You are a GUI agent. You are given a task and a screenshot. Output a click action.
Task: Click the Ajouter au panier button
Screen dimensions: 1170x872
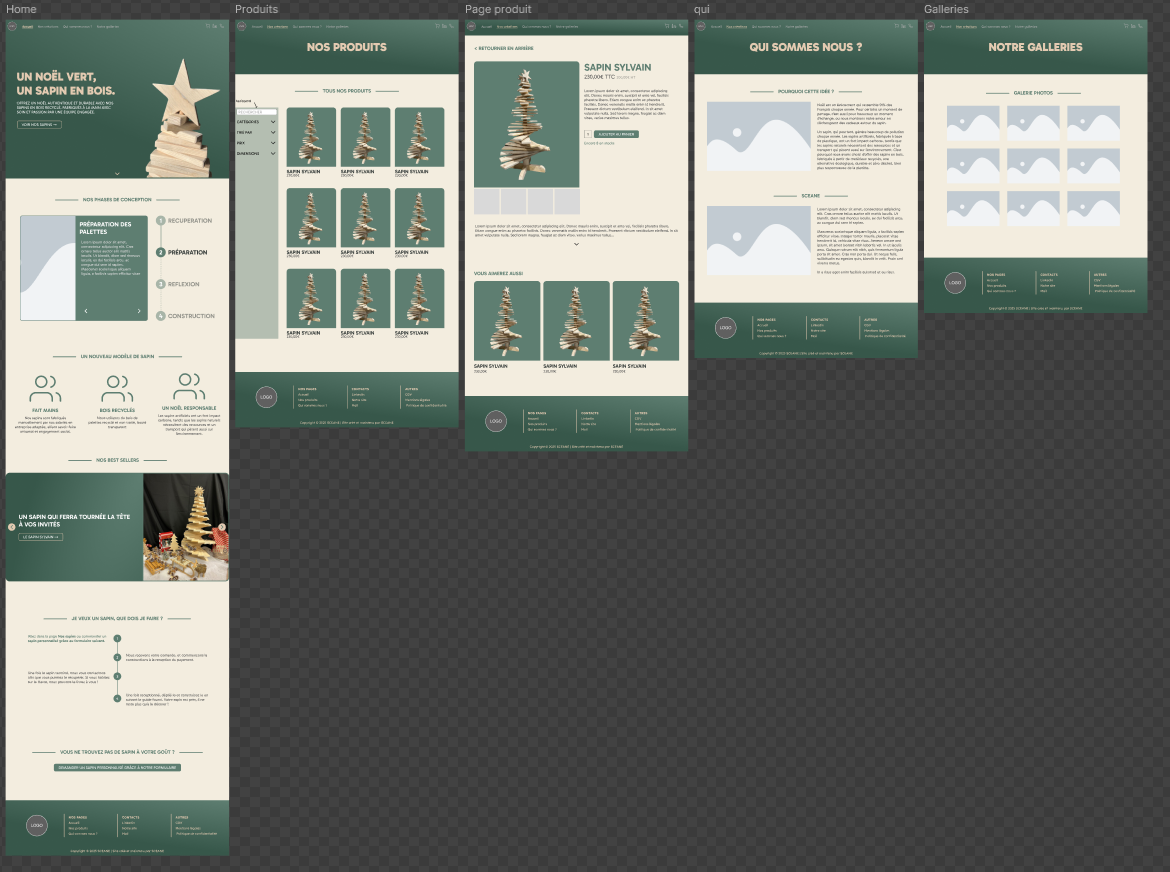616,133
